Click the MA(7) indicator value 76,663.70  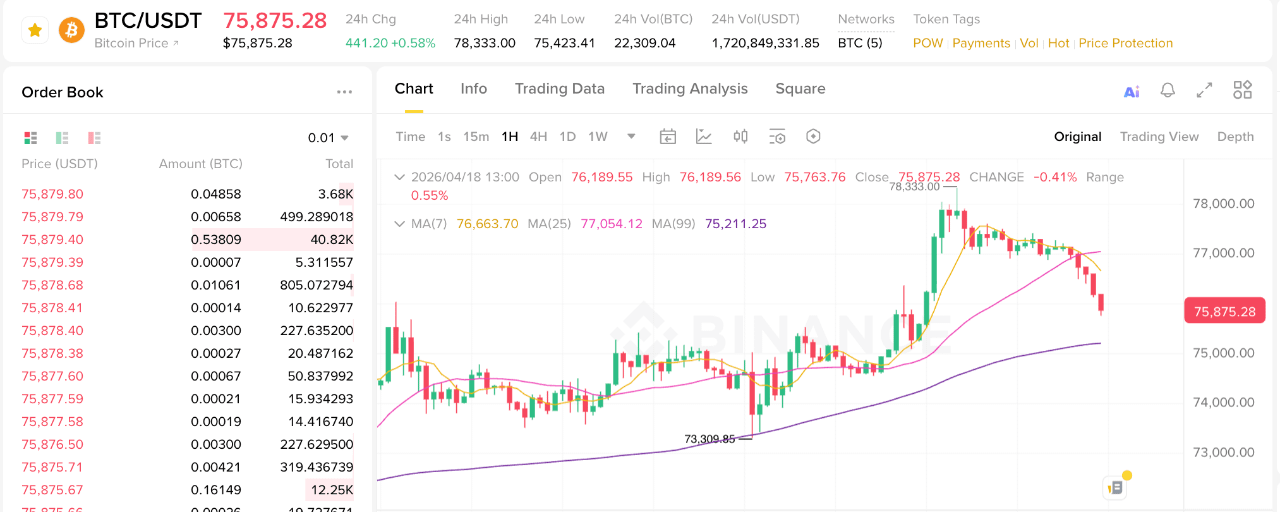click(x=487, y=224)
